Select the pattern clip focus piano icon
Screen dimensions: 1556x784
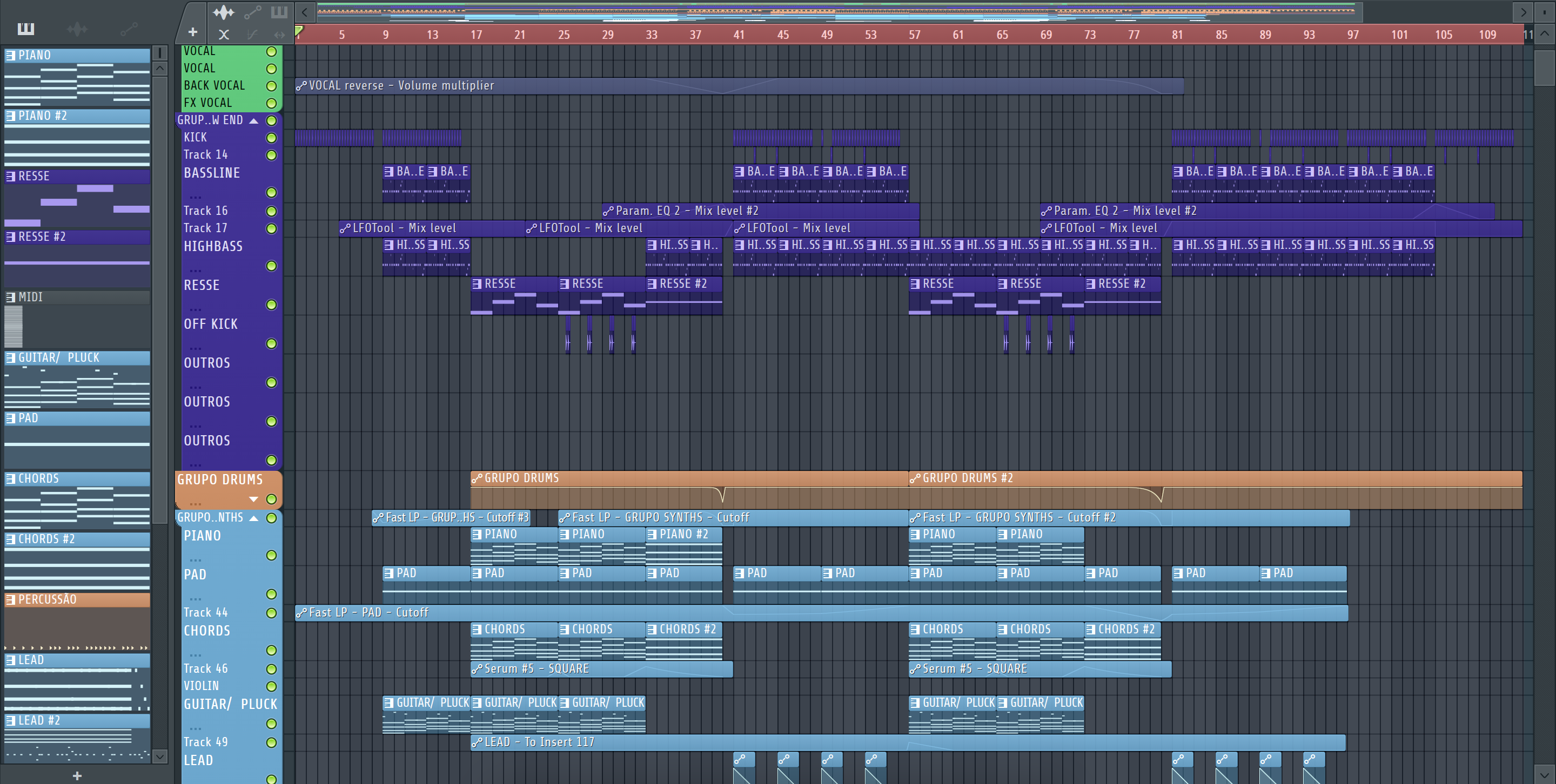click(x=279, y=11)
